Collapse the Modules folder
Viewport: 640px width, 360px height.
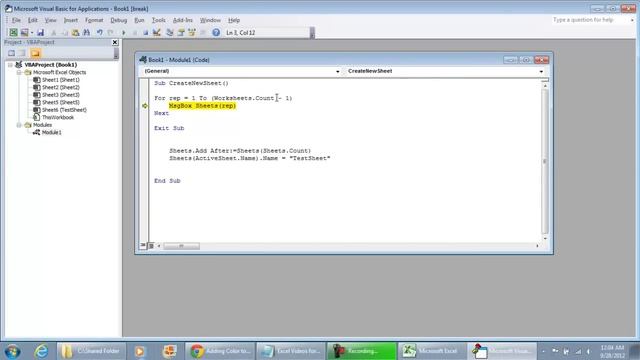[x=19, y=125]
